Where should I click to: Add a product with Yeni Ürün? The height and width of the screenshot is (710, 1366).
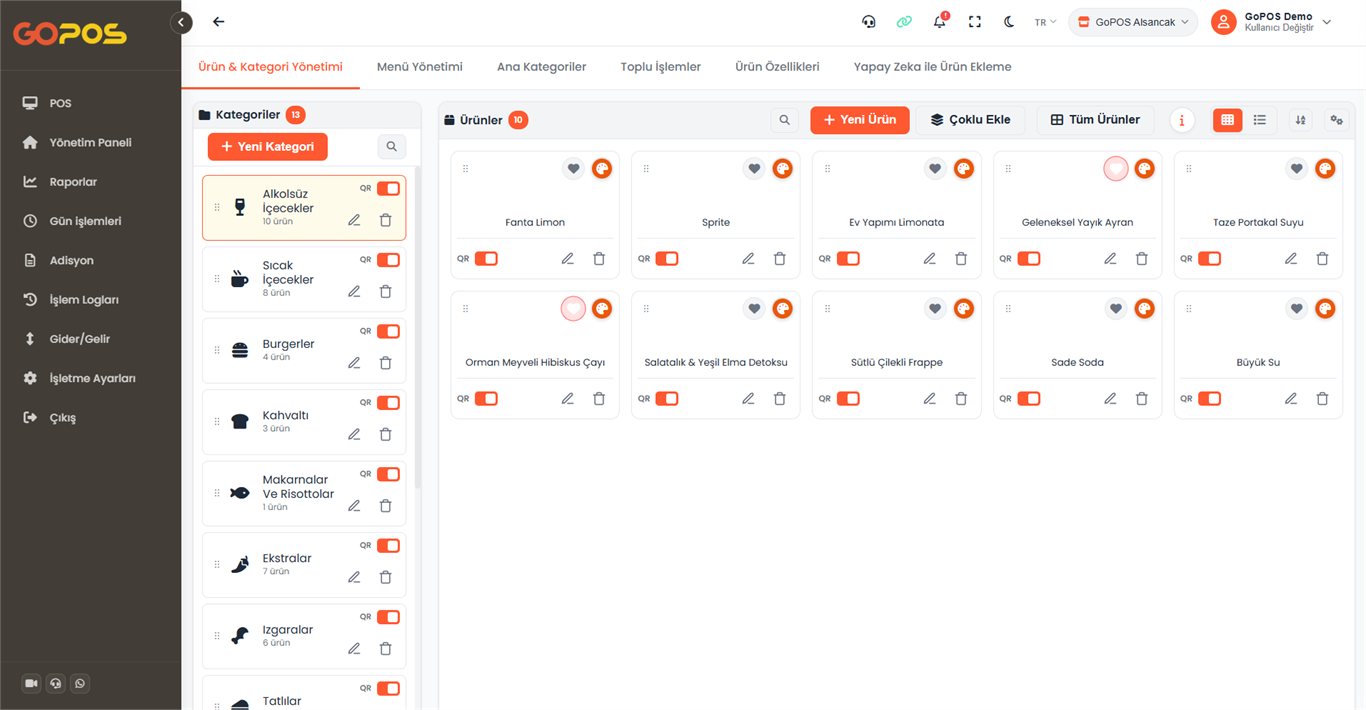coord(860,120)
